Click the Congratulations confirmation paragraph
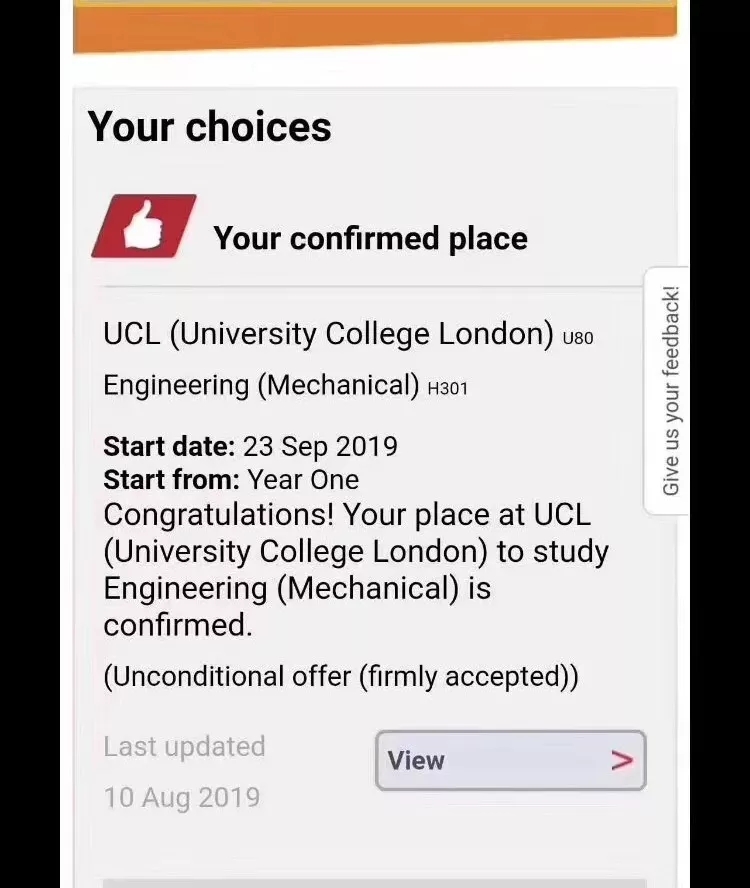This screenshot has width=750, height=888. tap(356, 570)
